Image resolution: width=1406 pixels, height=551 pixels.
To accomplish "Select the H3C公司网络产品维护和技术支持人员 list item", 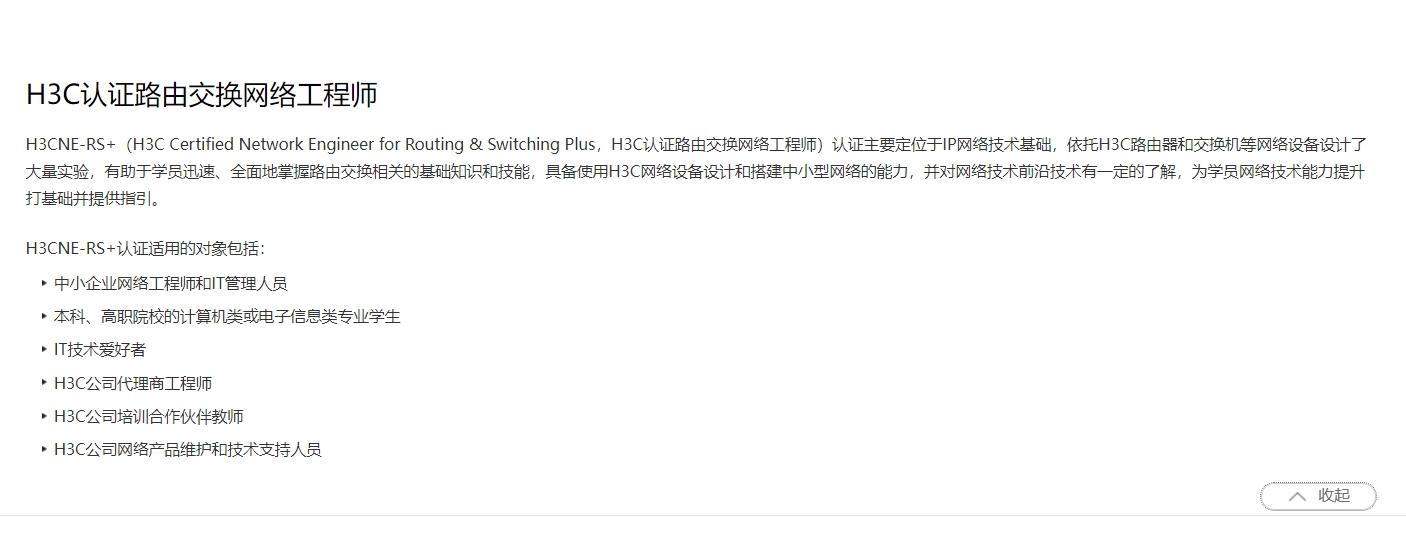I will tap(188, 449).
